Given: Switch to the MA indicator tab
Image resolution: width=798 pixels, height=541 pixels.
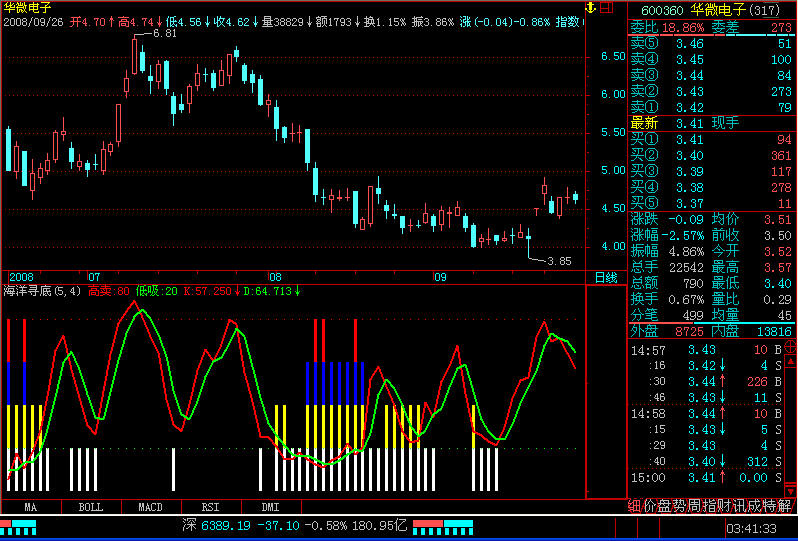Looking at the screenshot, I should tap(31, 507).
